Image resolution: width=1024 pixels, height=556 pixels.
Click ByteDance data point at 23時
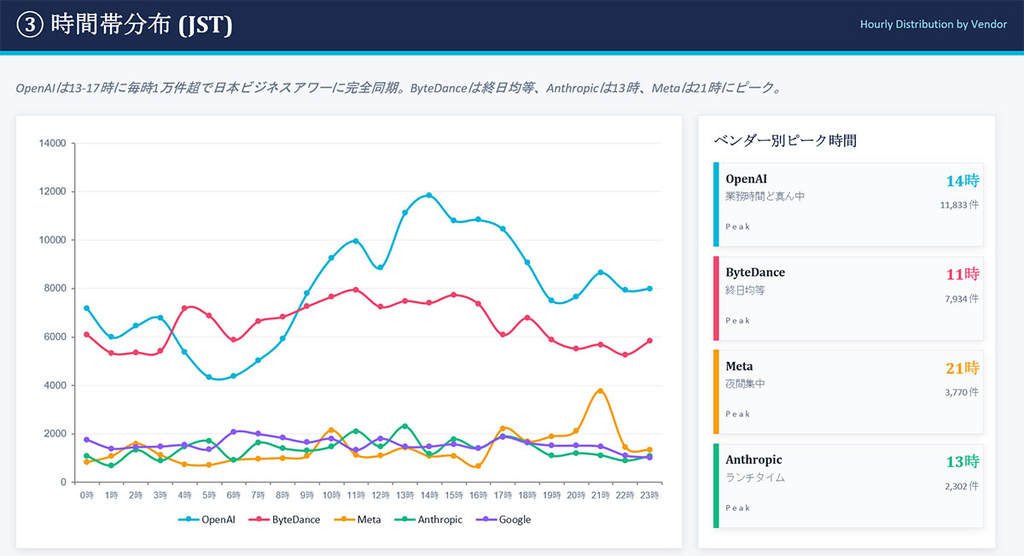tap(649, 341)
